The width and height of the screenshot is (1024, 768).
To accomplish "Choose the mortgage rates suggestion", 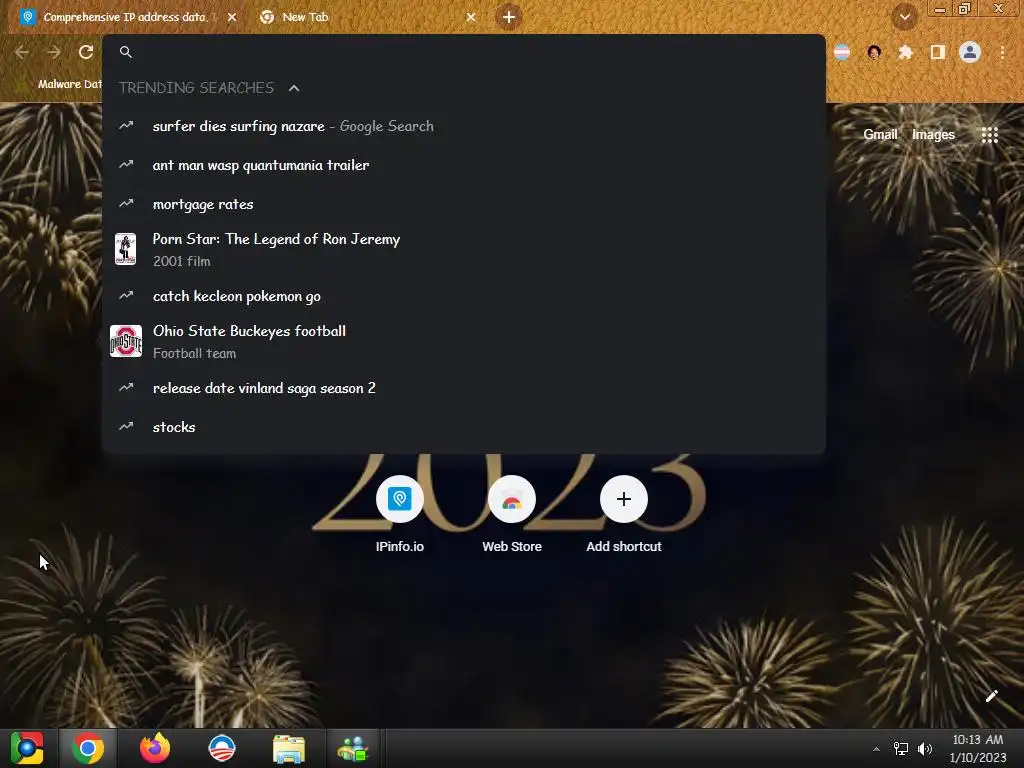I will (x=464, y=204).
